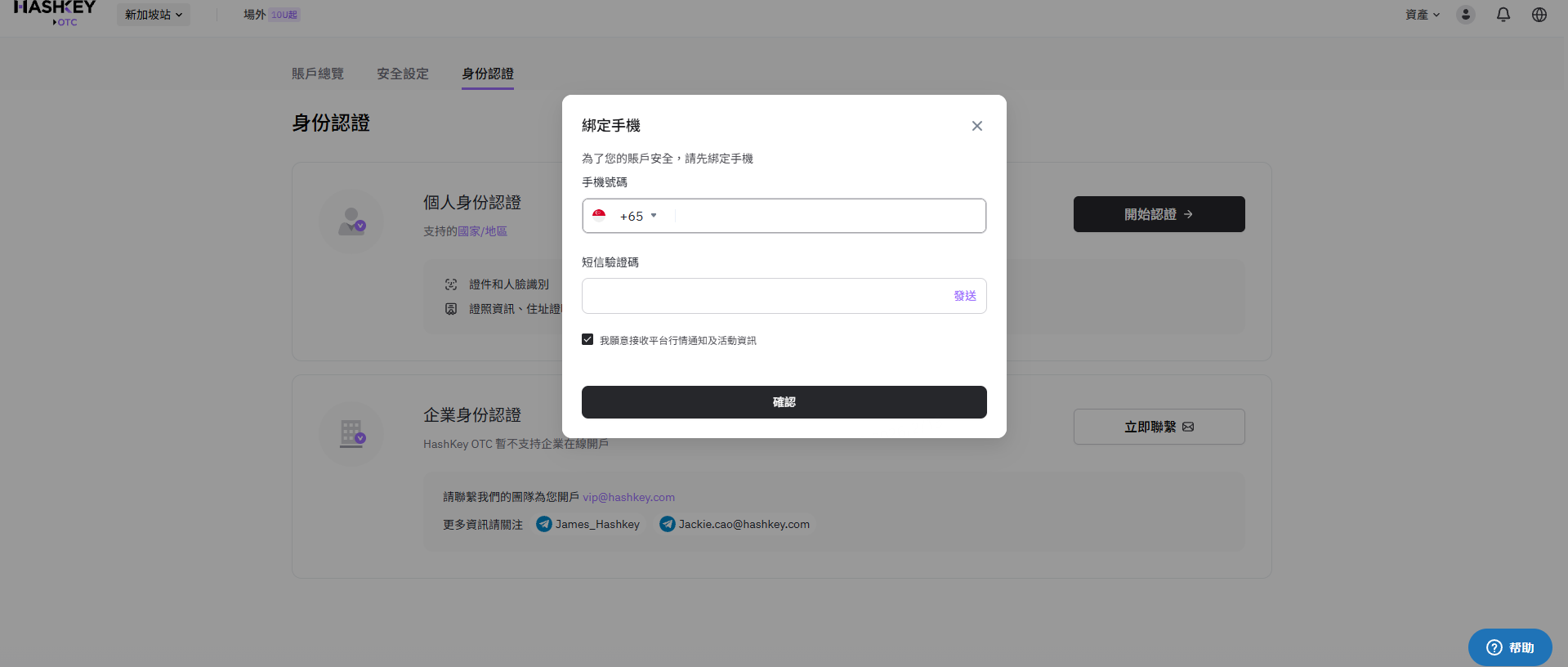Switch to the 賬戶總覽 tab

[x=318, y=74]
